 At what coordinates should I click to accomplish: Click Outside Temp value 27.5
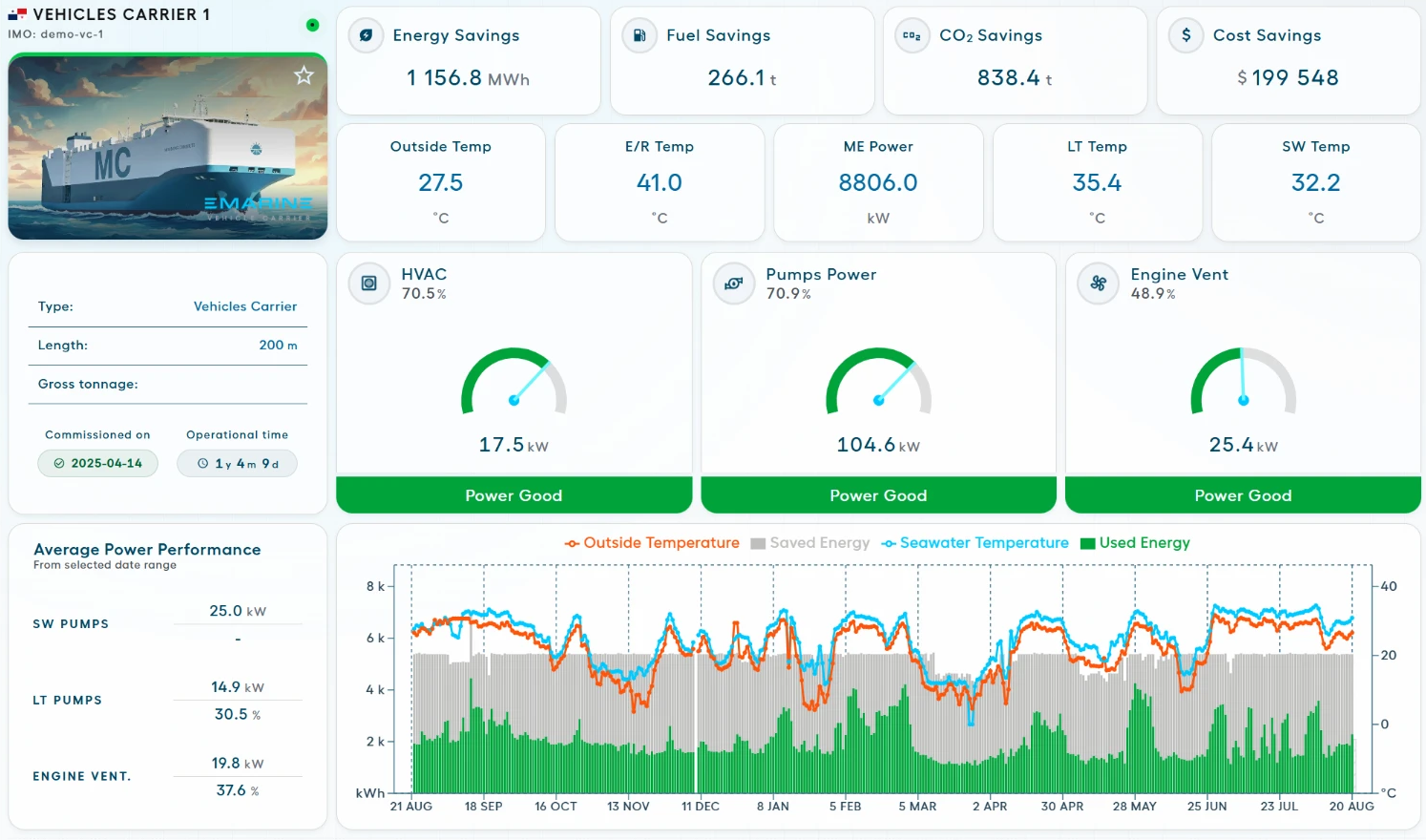point(440,182)
